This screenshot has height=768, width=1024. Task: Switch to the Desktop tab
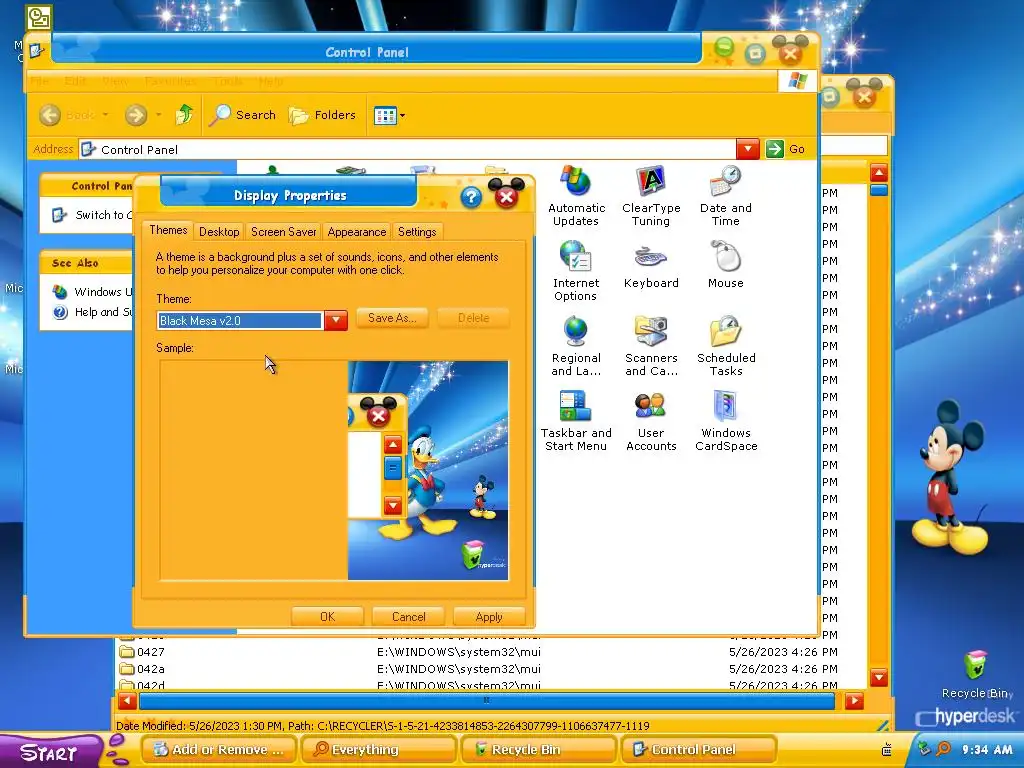coord(219,232)
